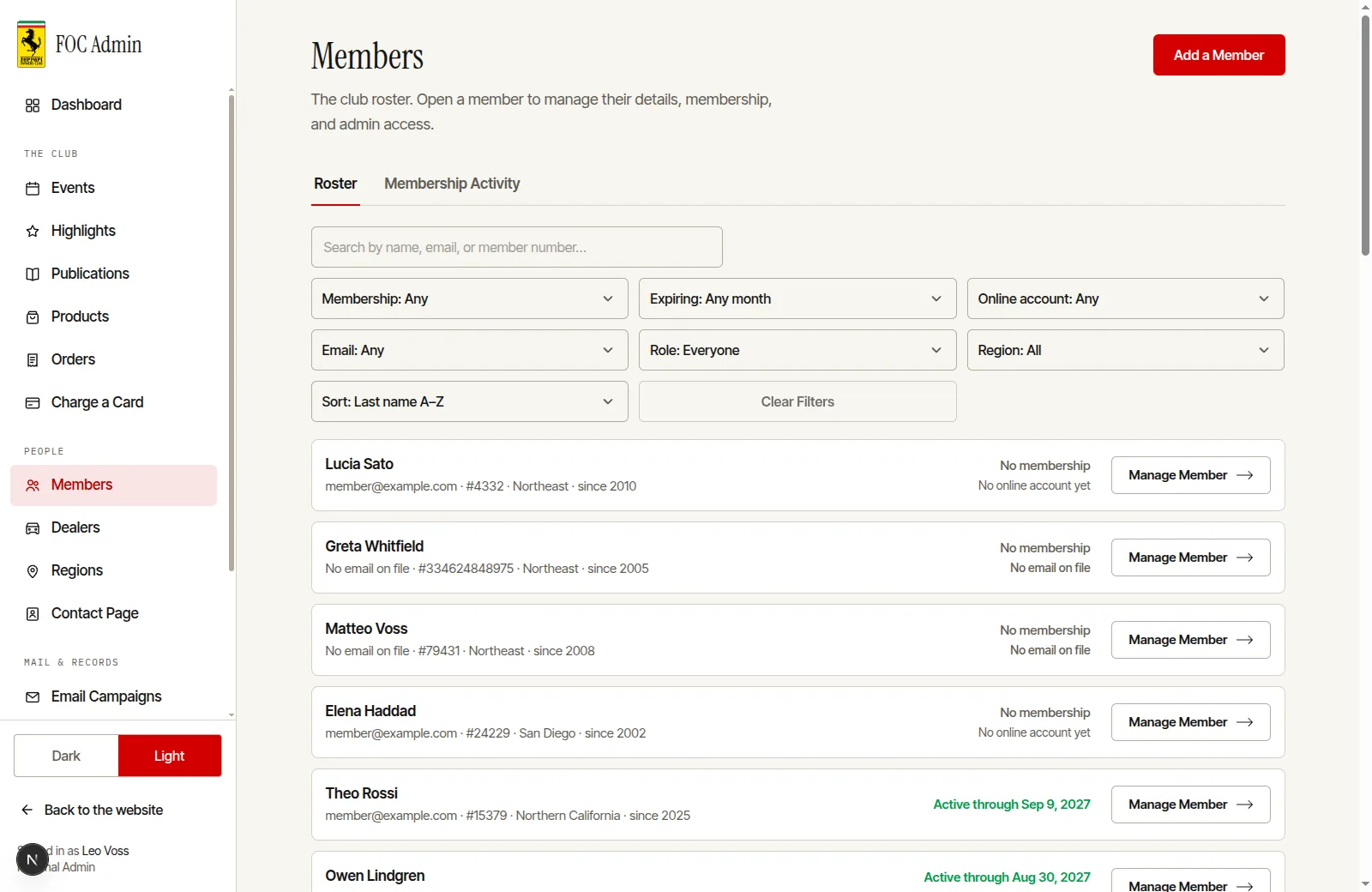This screenshot has width=1372, height=892.
Task: Manage member Elena Haddad
Action: tap(1190, 722)
